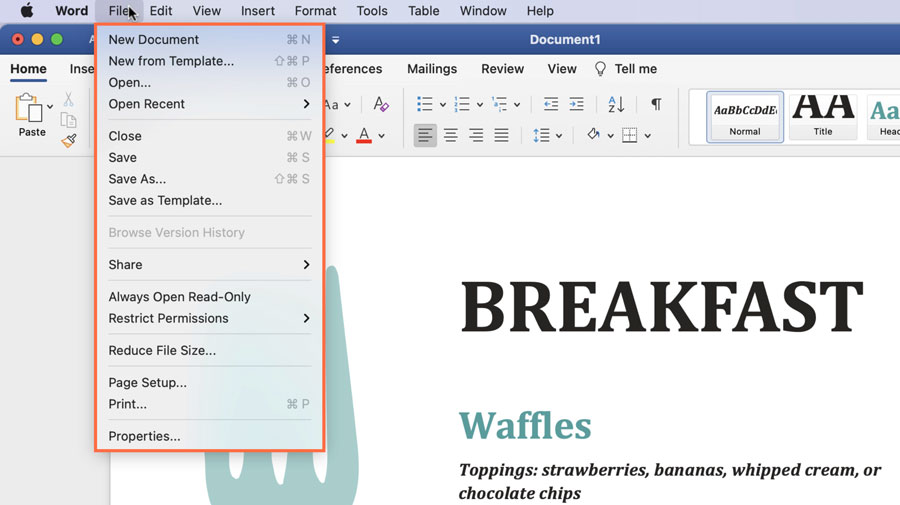Select the Format Painter brush

pyautogui.click(x=69, y=140)
